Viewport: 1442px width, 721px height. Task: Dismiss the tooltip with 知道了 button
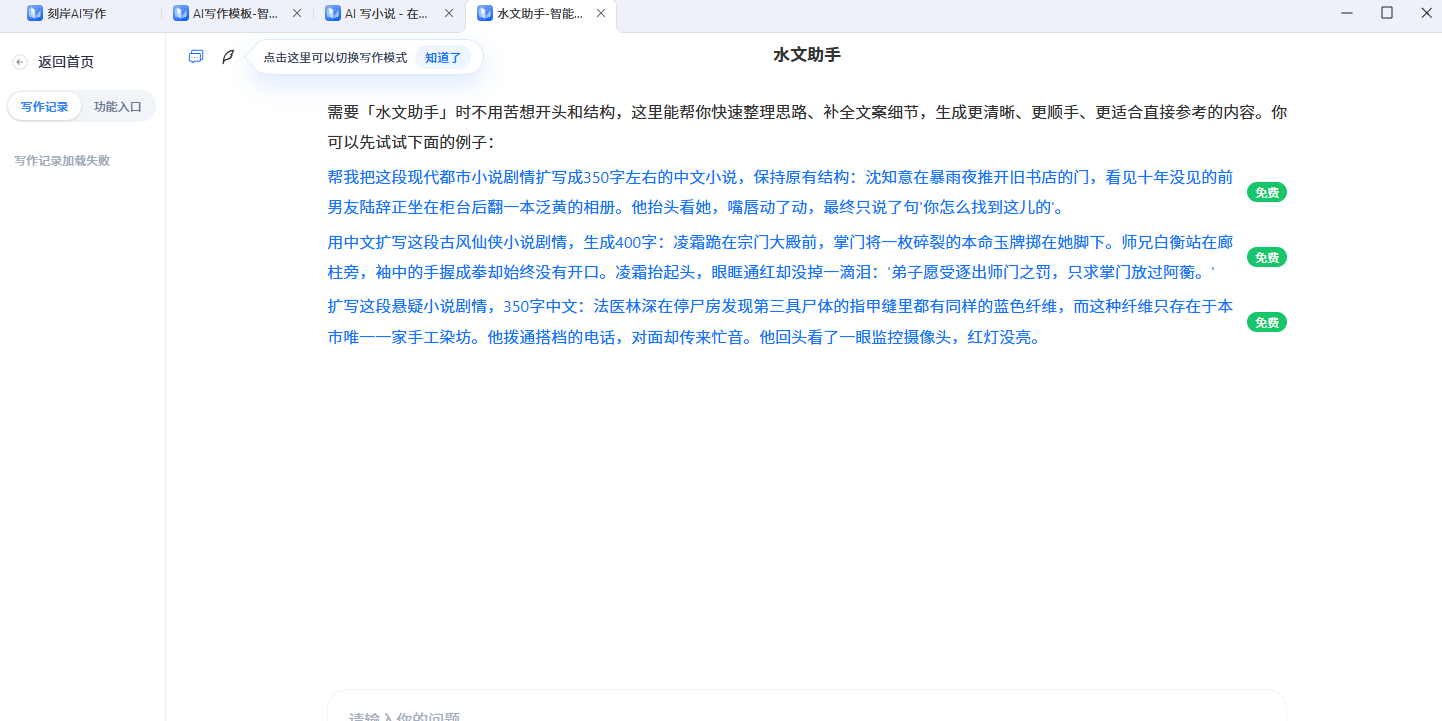click(443, 58)
